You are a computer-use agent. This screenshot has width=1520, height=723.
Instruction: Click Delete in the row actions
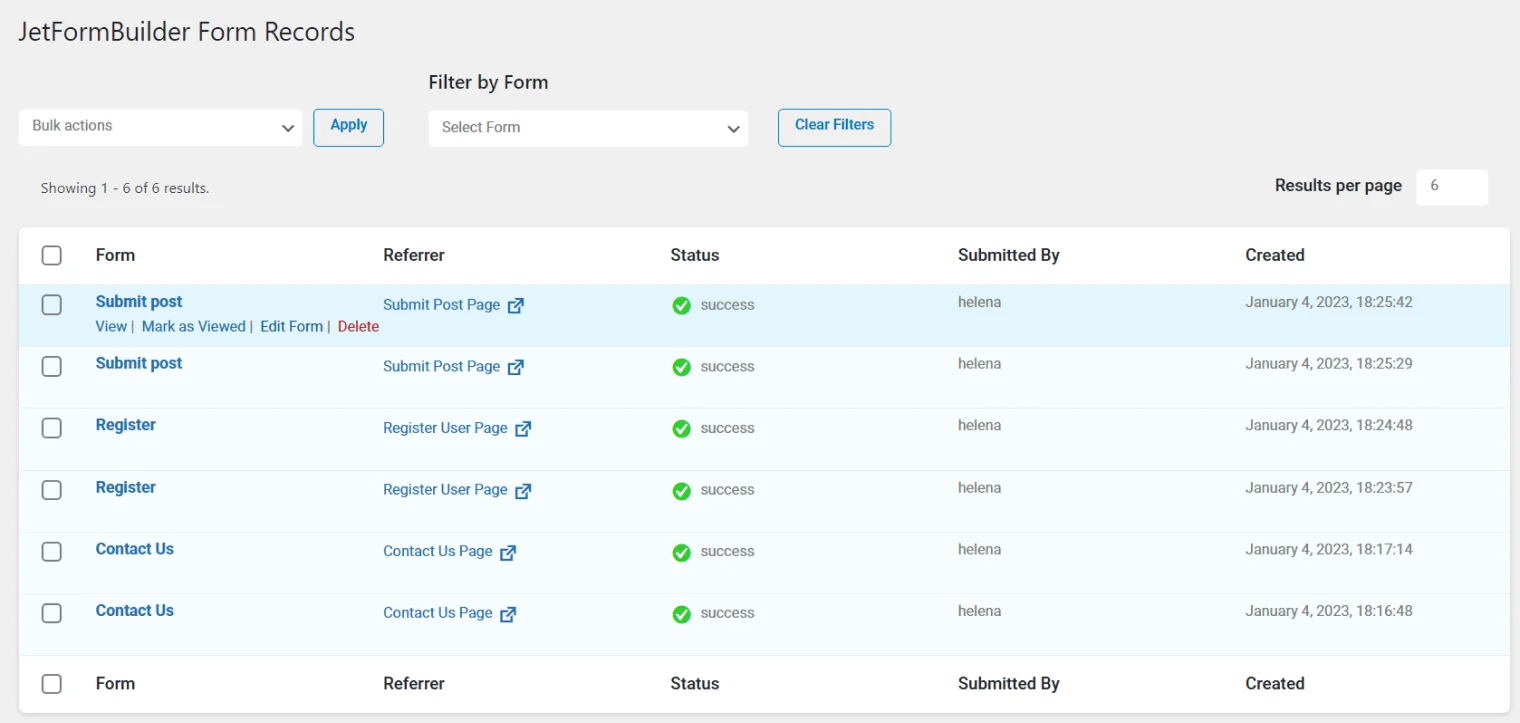[358, 327]
